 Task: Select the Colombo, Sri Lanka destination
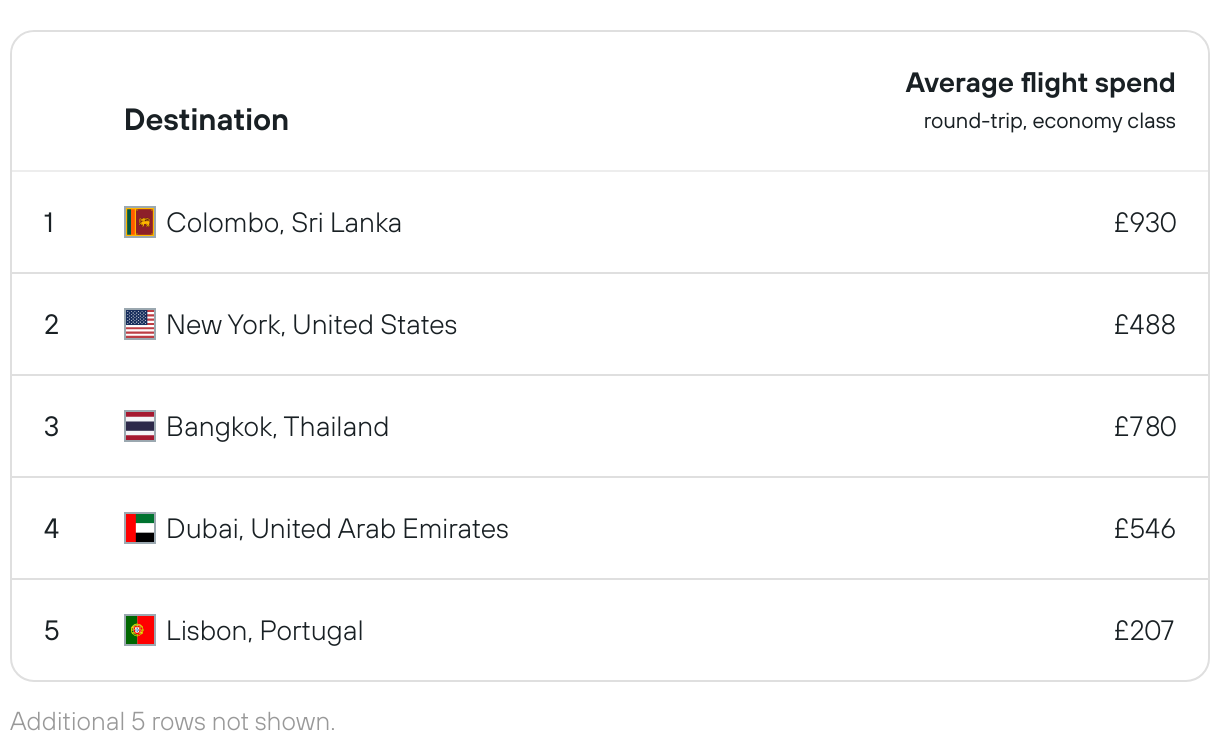pyautogui.click(x=284, y=222)
